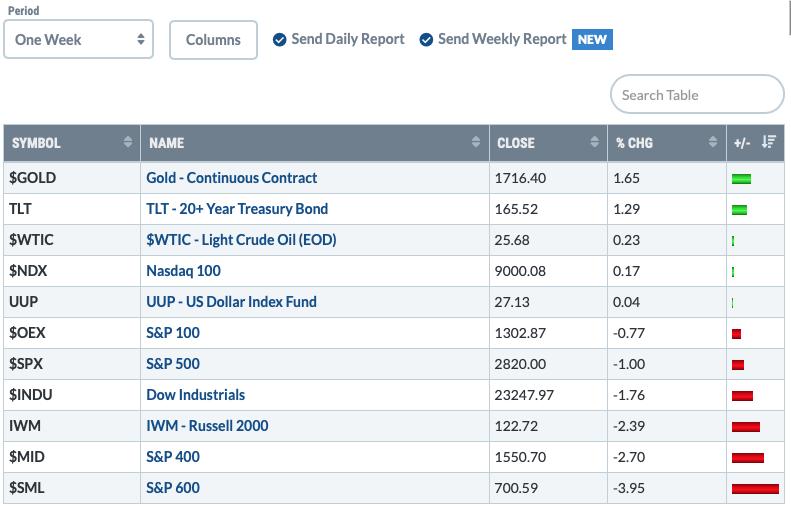Click the +/- column descending sort icon

click(x=769, y=142)
